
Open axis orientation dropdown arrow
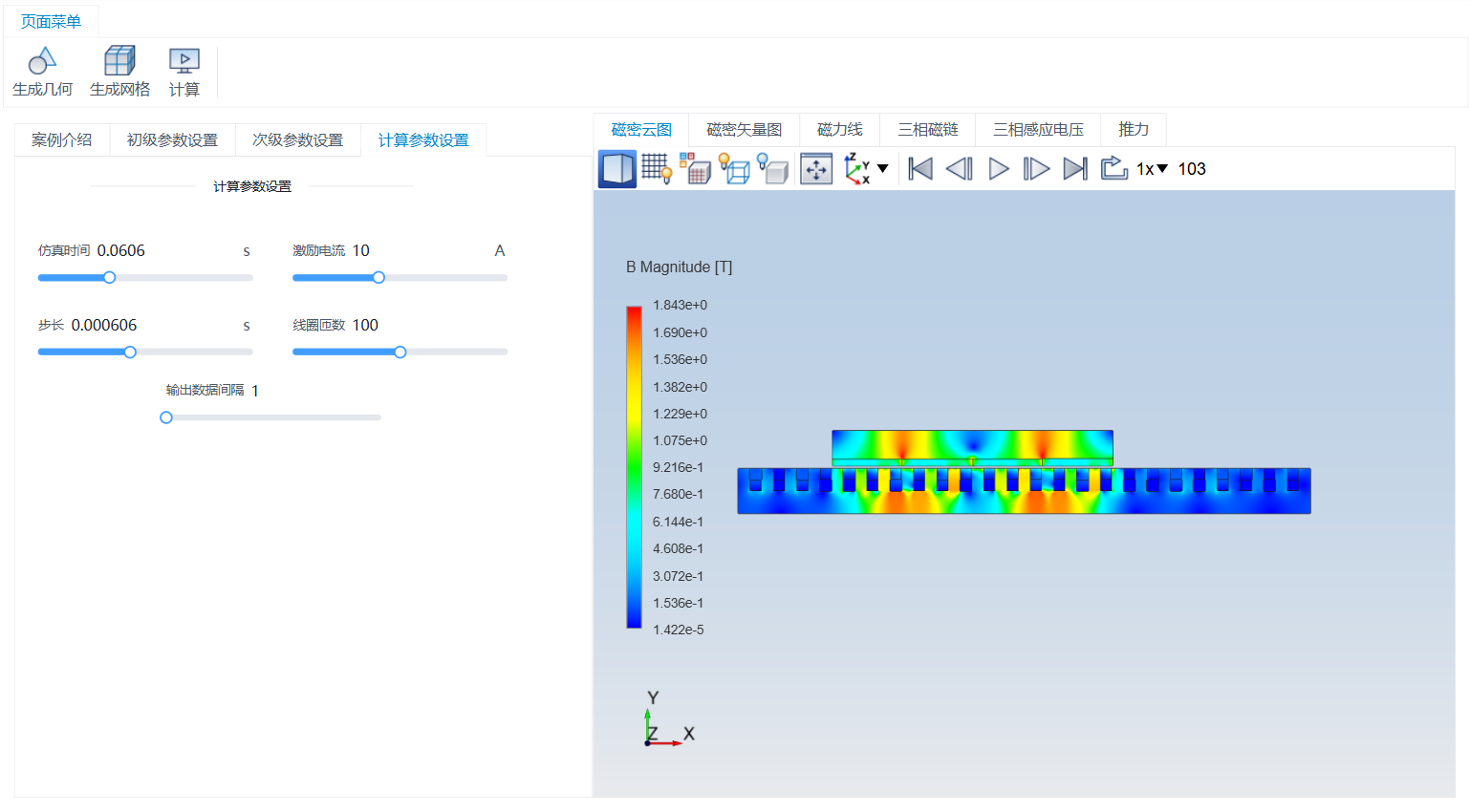(883, 169)
